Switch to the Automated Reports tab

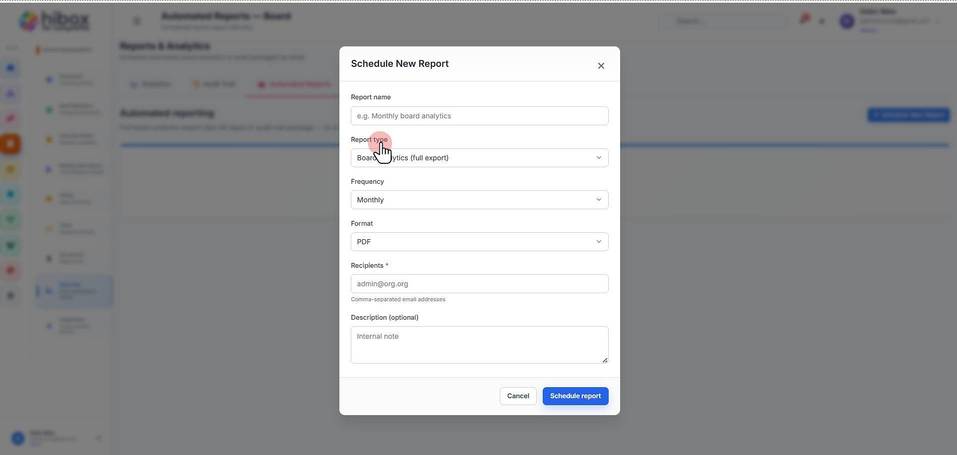coord(294,84)
